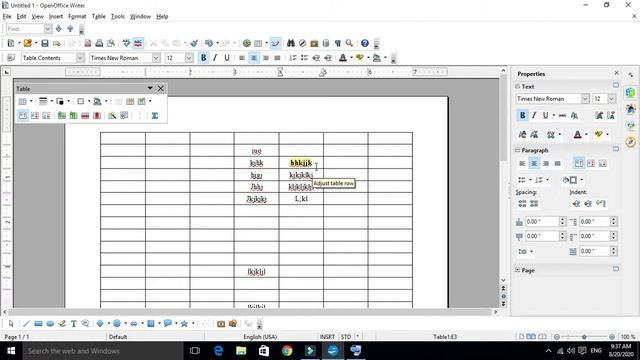Click the Data Sources icon

pos(326,43)
